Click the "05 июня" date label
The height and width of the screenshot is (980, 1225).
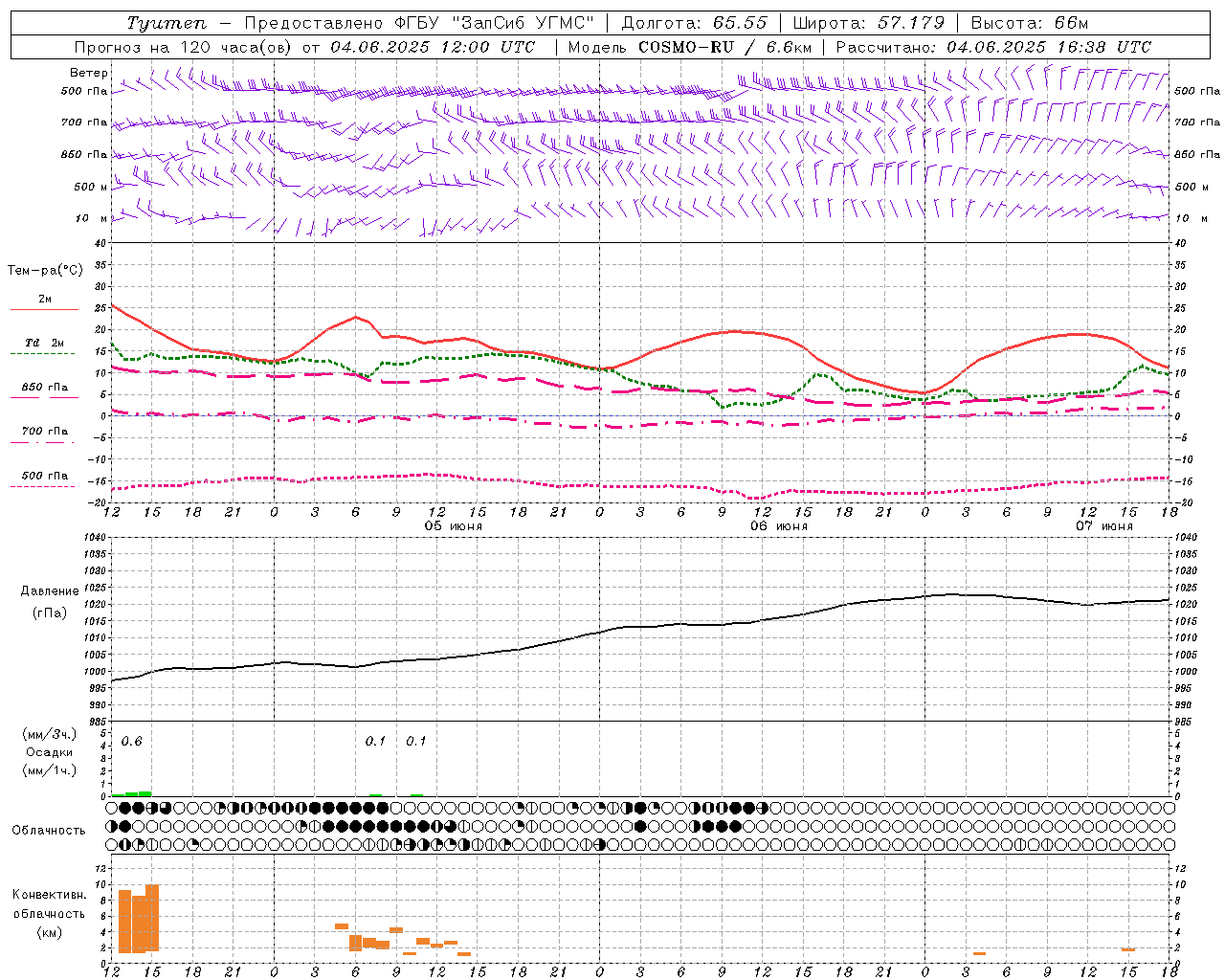454,526
